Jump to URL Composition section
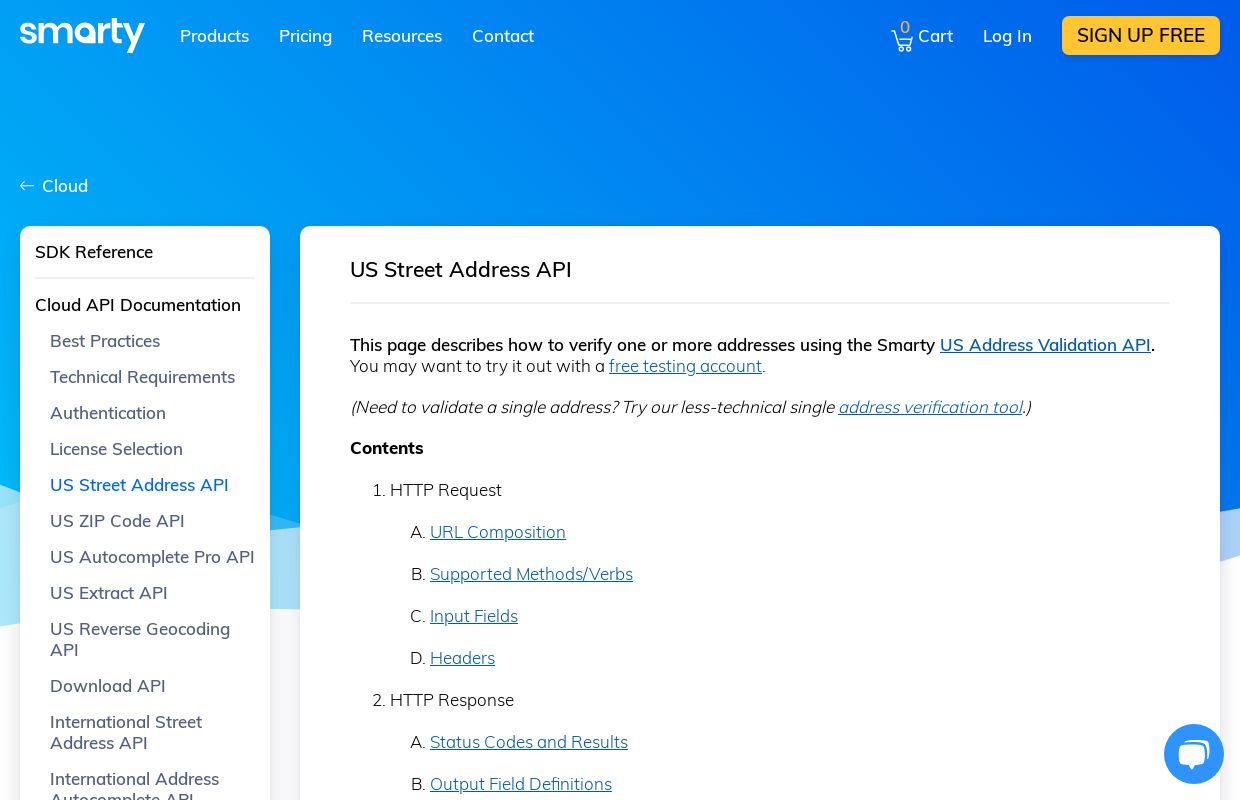Screen dimensions: 1240x800 point(498,532)
